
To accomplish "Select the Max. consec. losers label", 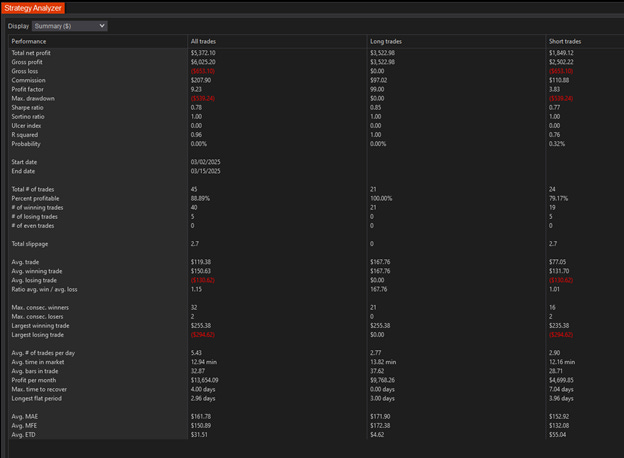I will click(x=37, y=317).
